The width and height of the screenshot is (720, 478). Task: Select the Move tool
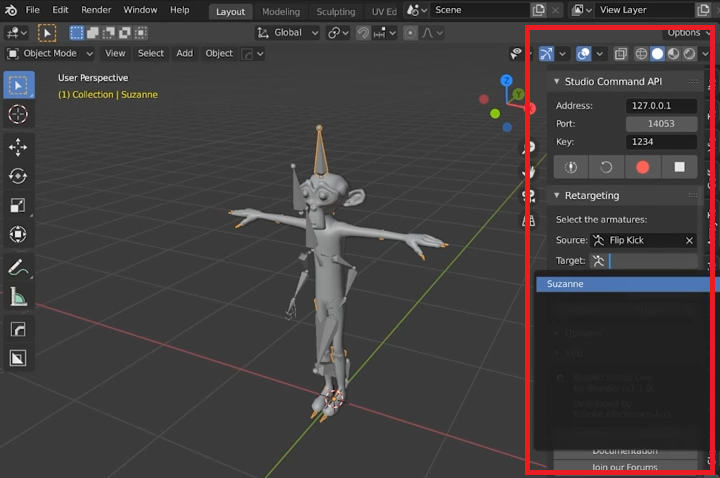click(x=18, y=147)
